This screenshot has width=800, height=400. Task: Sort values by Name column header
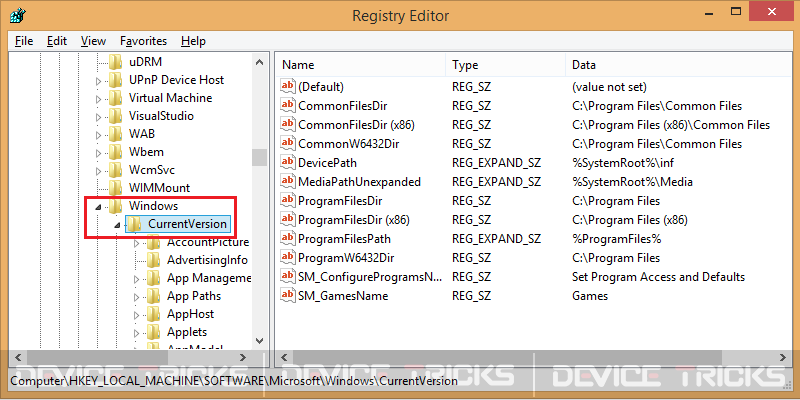coord(361,65)
